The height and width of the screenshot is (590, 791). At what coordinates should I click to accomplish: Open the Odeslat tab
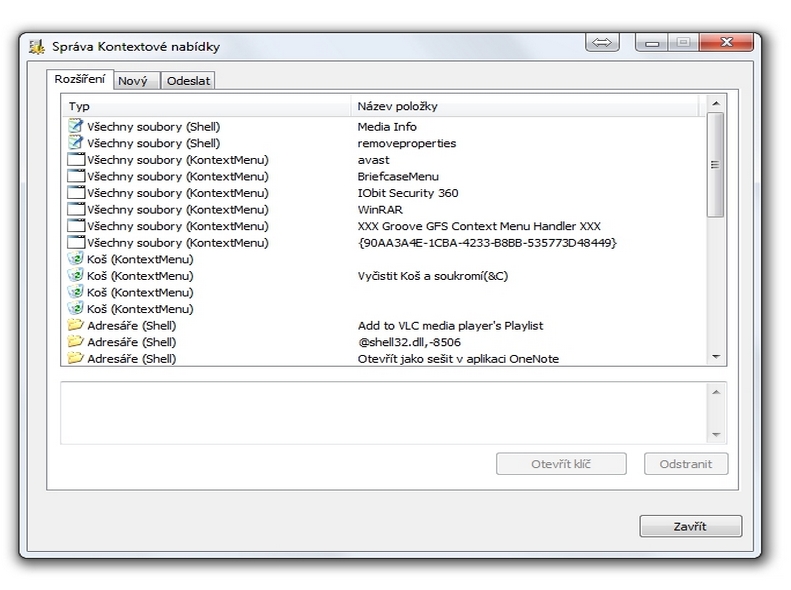tap(188, 81)
